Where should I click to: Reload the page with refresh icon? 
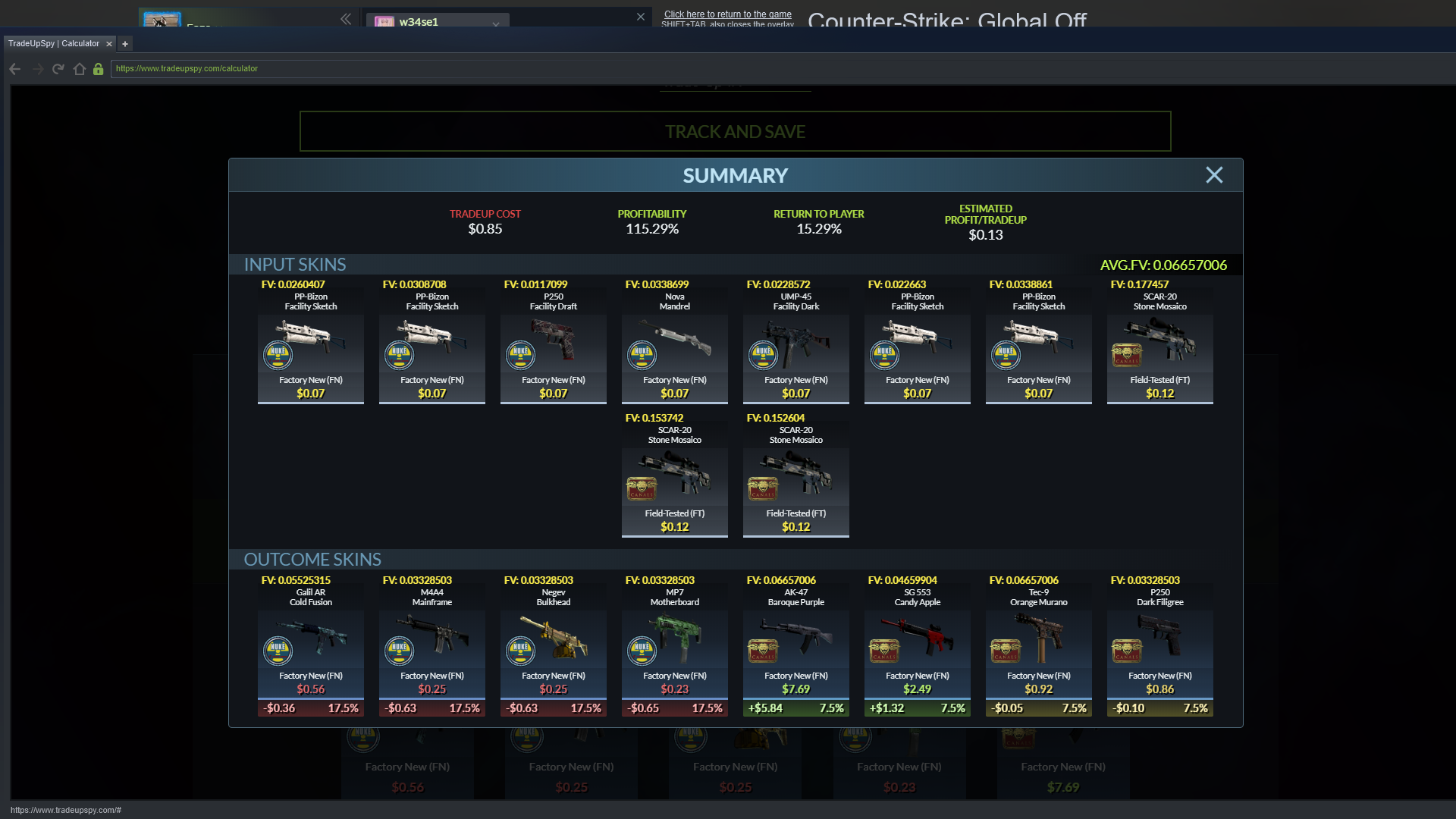pos(58,69)
